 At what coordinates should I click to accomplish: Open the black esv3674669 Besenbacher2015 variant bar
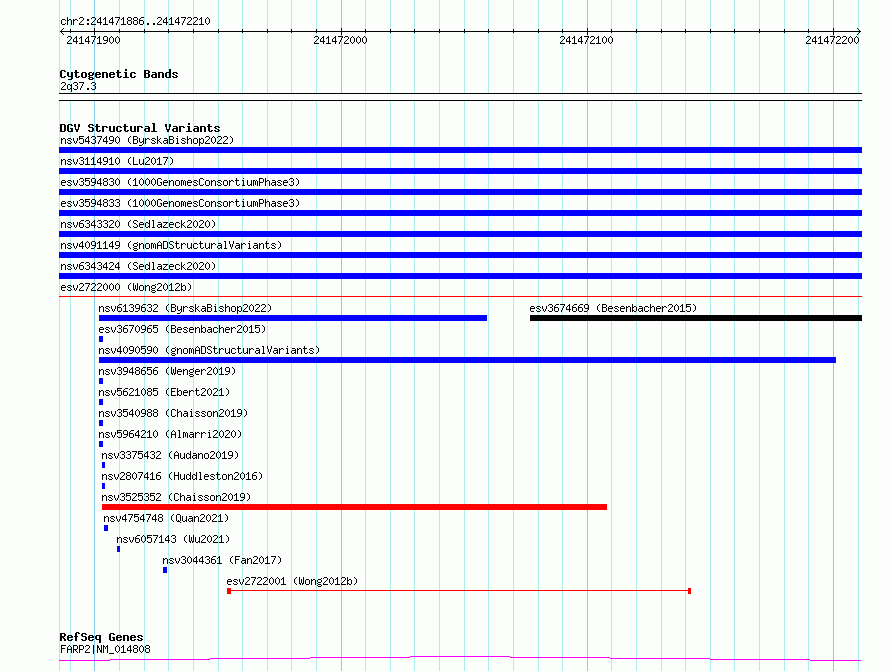coord(695,318)
